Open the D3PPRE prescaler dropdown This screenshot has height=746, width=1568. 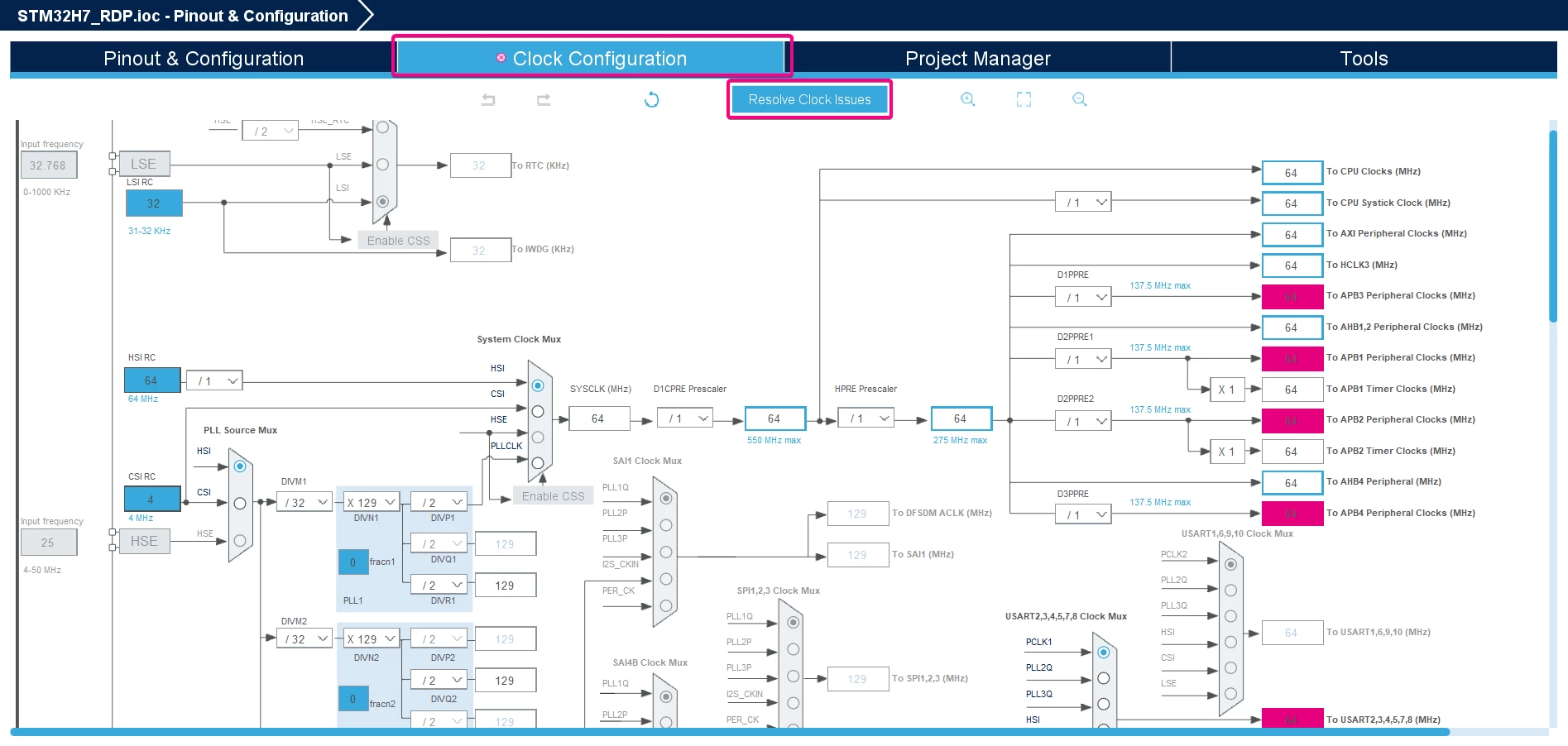[1083, 514]
